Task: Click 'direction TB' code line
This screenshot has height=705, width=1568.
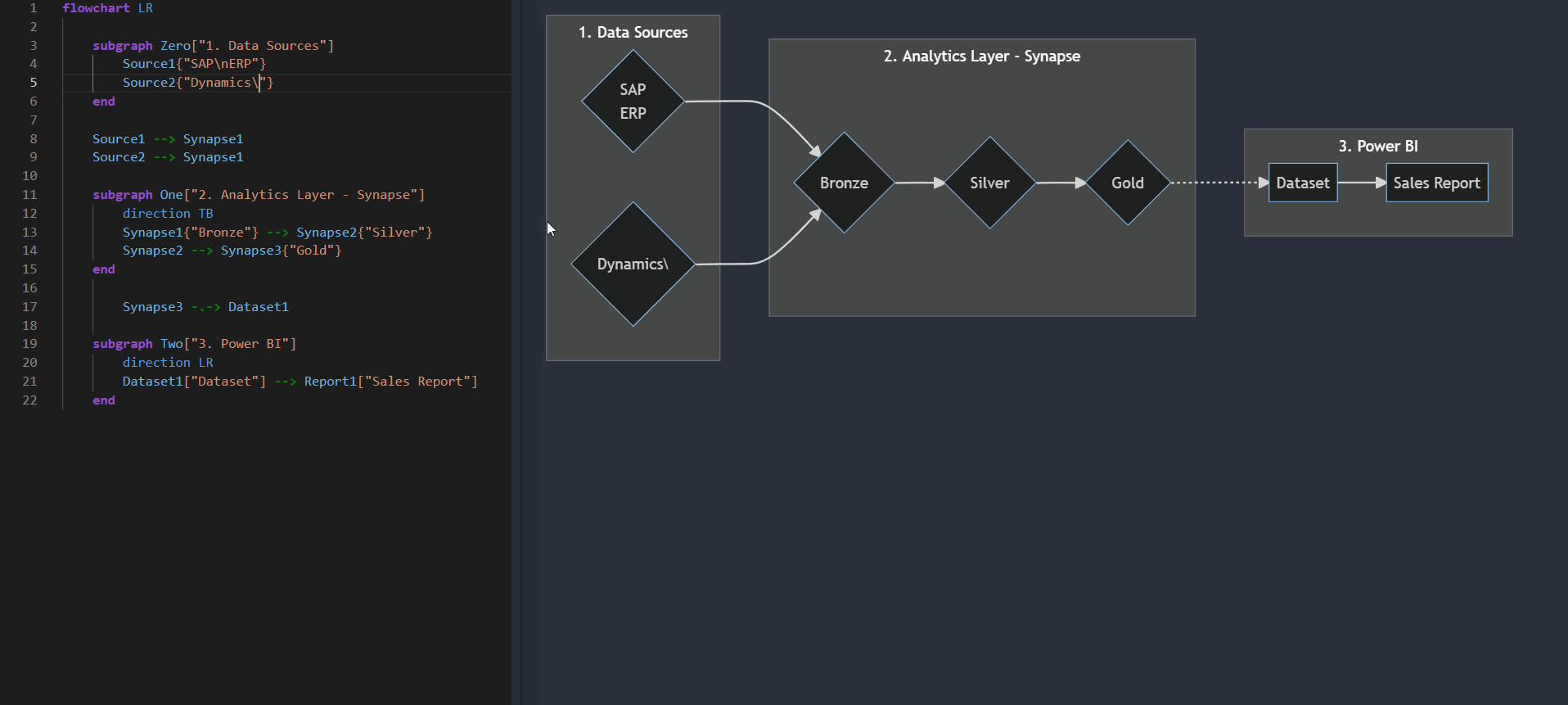Action: point(168,214)
